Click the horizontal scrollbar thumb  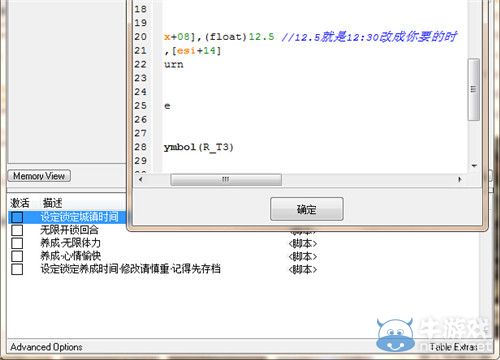click(226, 180)
